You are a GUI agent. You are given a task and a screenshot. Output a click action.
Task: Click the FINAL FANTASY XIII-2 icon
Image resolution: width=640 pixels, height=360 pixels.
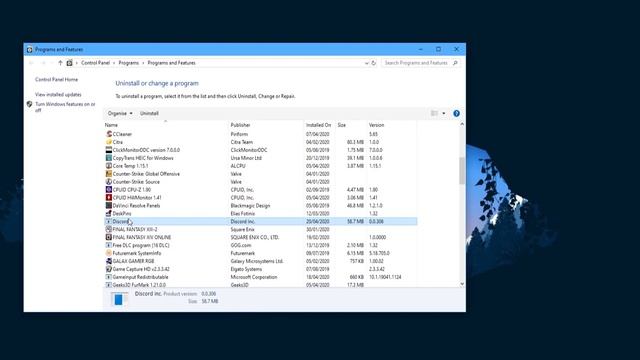coord(109,229)
